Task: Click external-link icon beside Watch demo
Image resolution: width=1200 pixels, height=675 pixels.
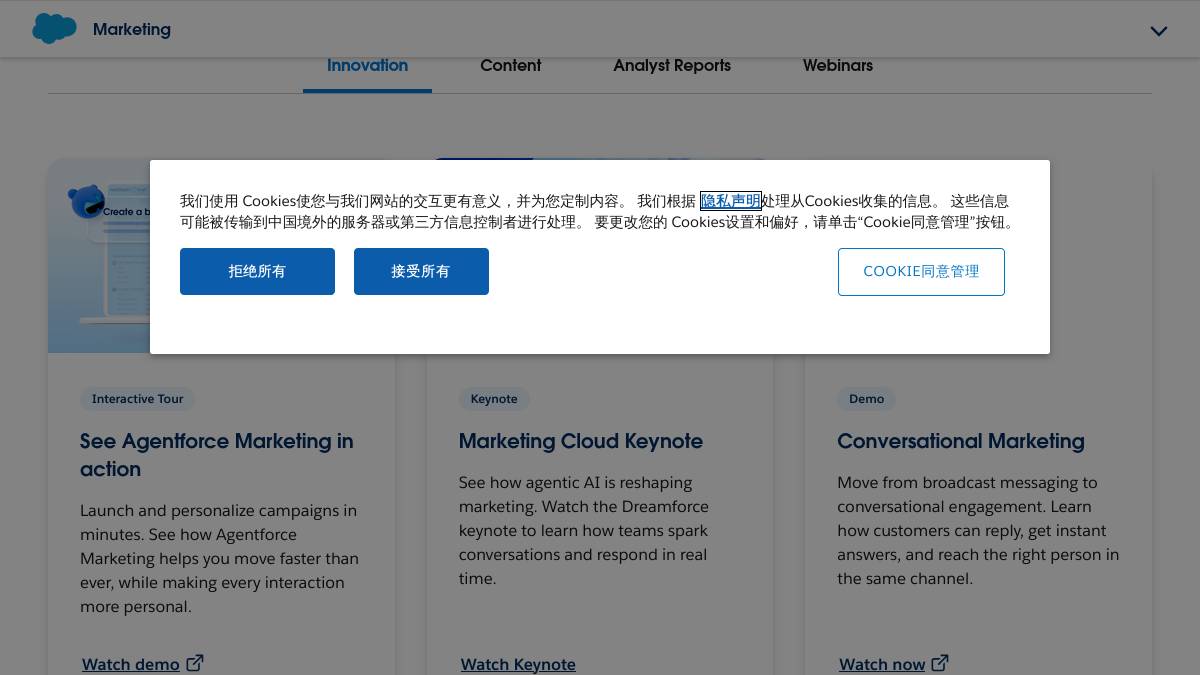Action: pyautogui.click(x=195, y=663)
